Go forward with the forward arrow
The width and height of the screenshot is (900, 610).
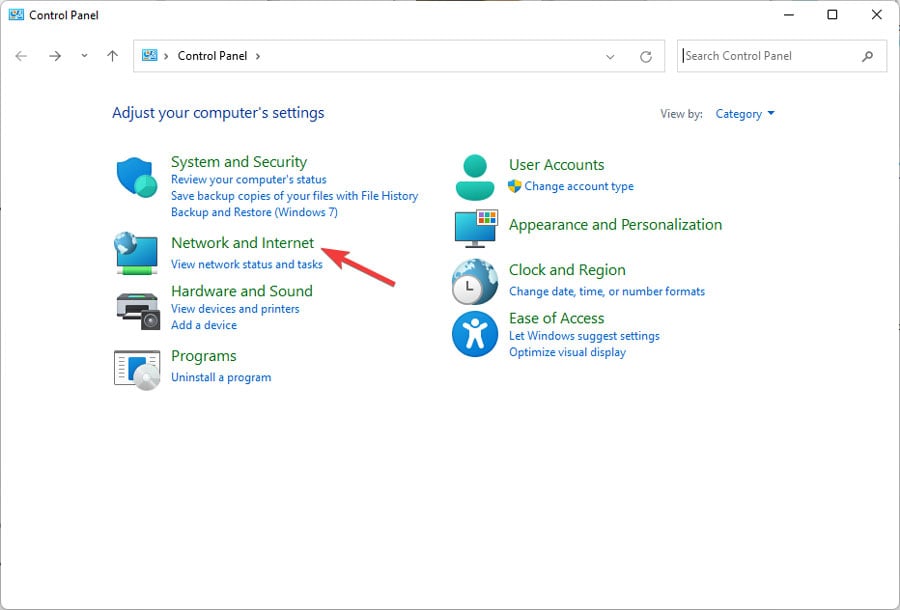55,56
